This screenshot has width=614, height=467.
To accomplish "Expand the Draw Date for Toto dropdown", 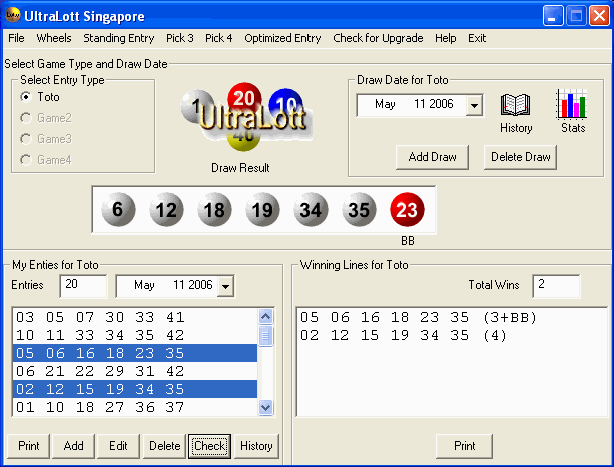I will coord(474,105).
